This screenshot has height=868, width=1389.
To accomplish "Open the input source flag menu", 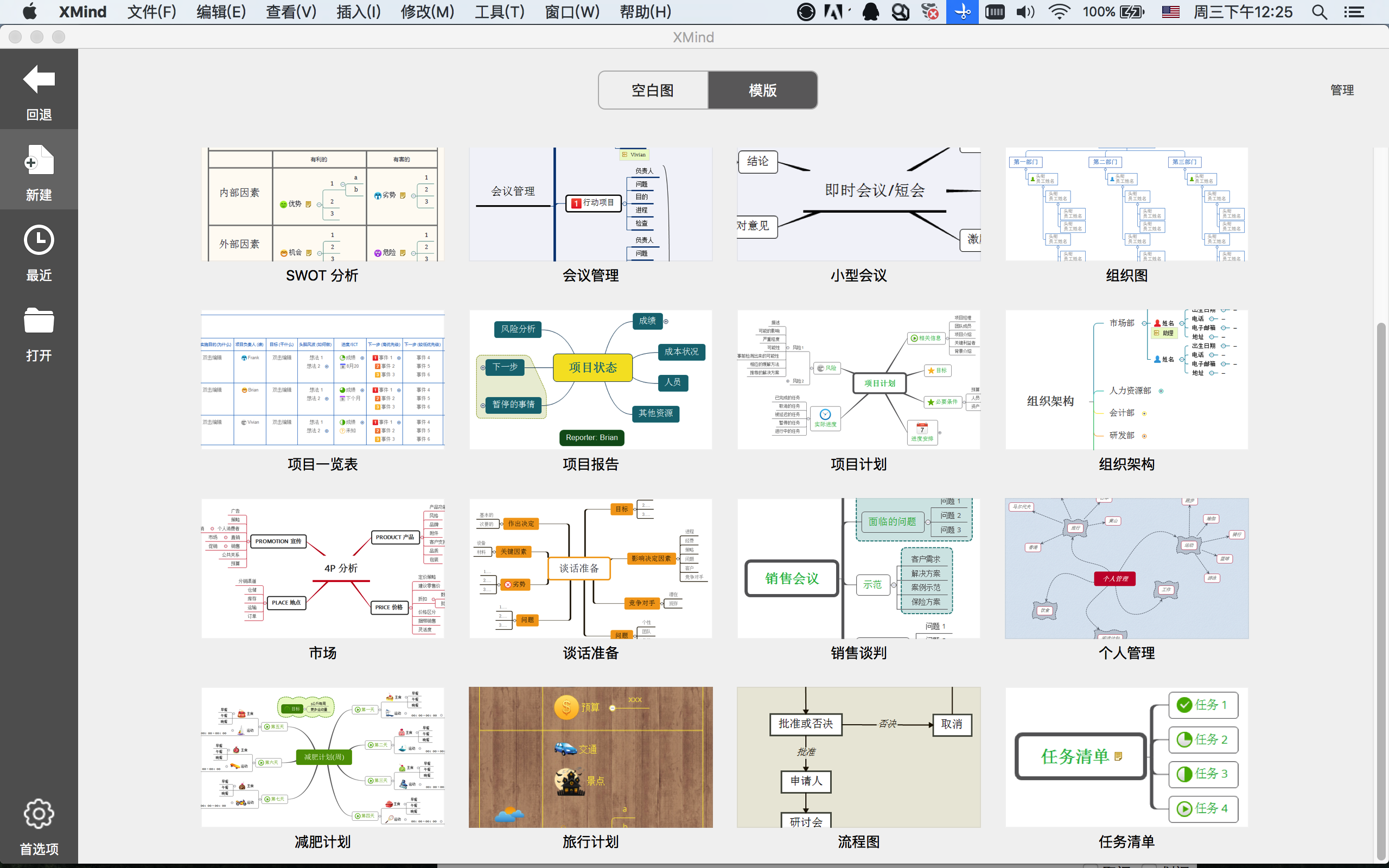I will tap(1171, 12).
